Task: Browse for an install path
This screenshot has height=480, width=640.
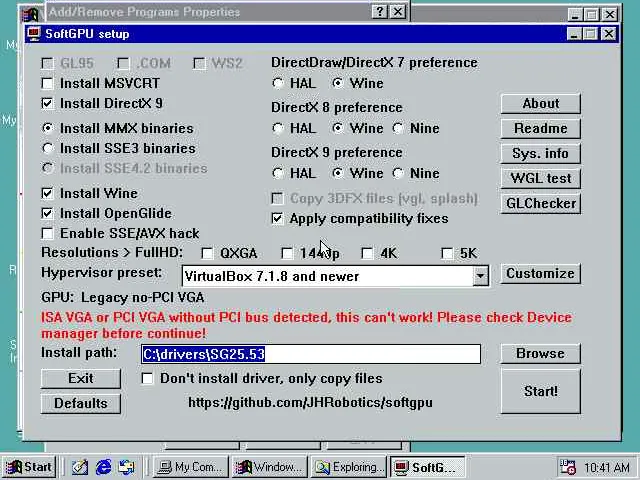Action: point(540,353)
